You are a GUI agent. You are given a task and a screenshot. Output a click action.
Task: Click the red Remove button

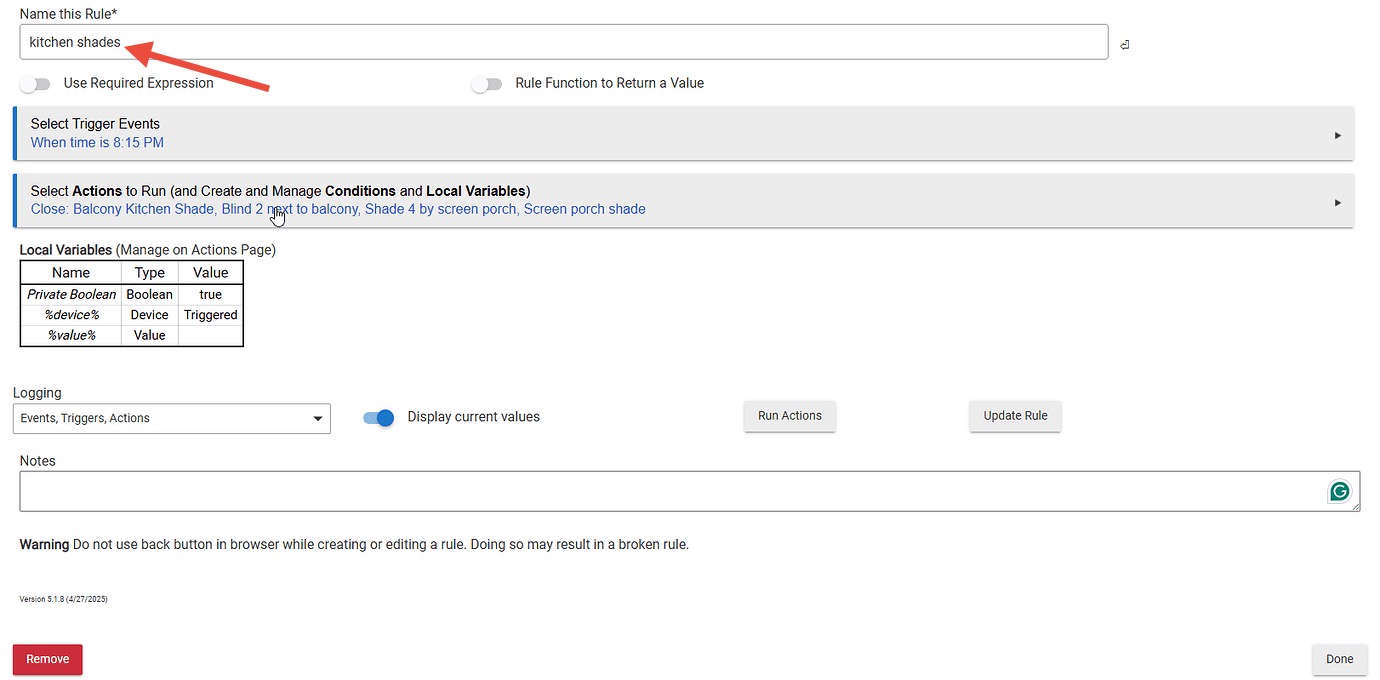tap(47, 659)
